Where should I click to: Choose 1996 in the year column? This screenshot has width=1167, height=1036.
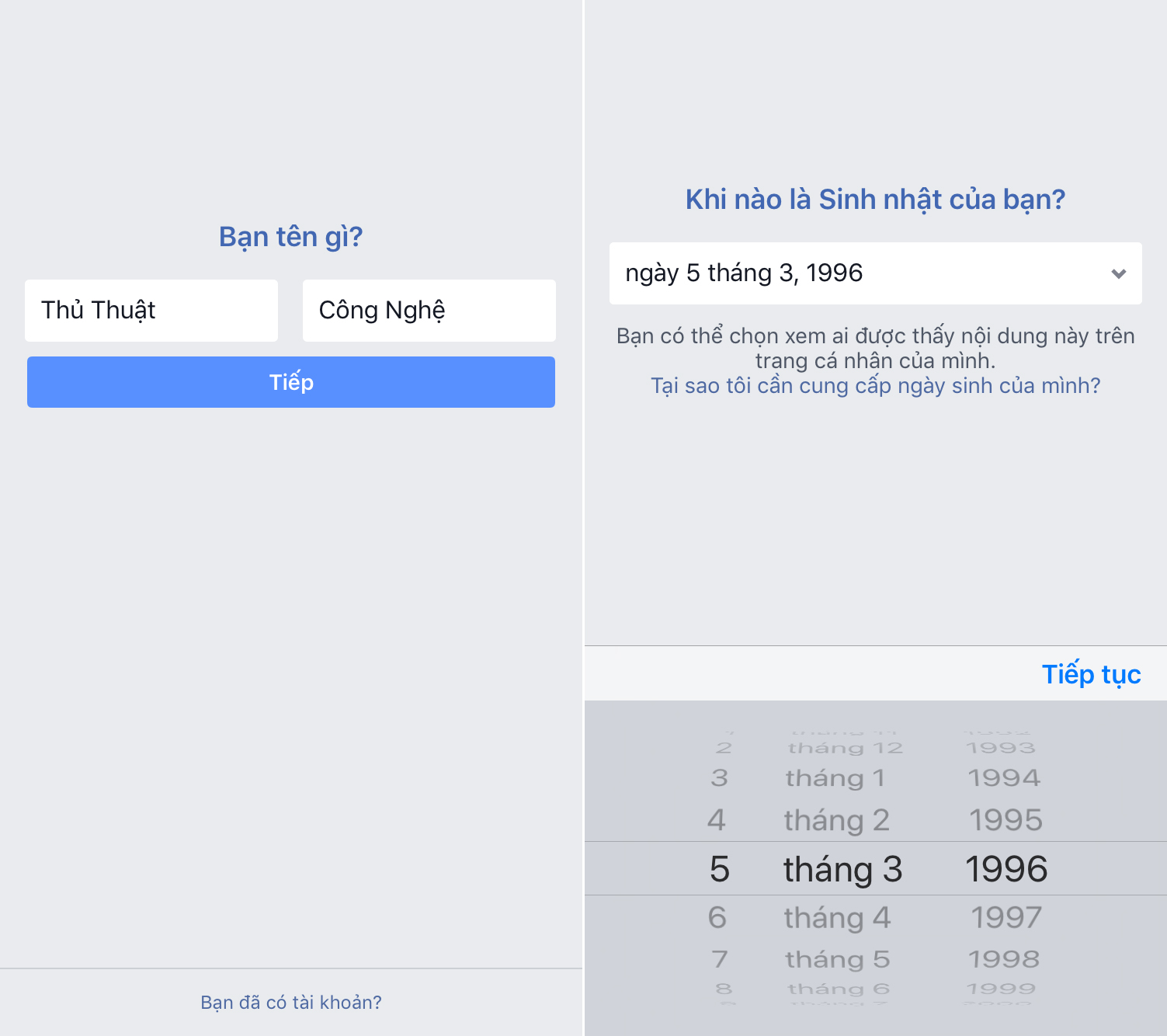click(x=1005, y=868)
